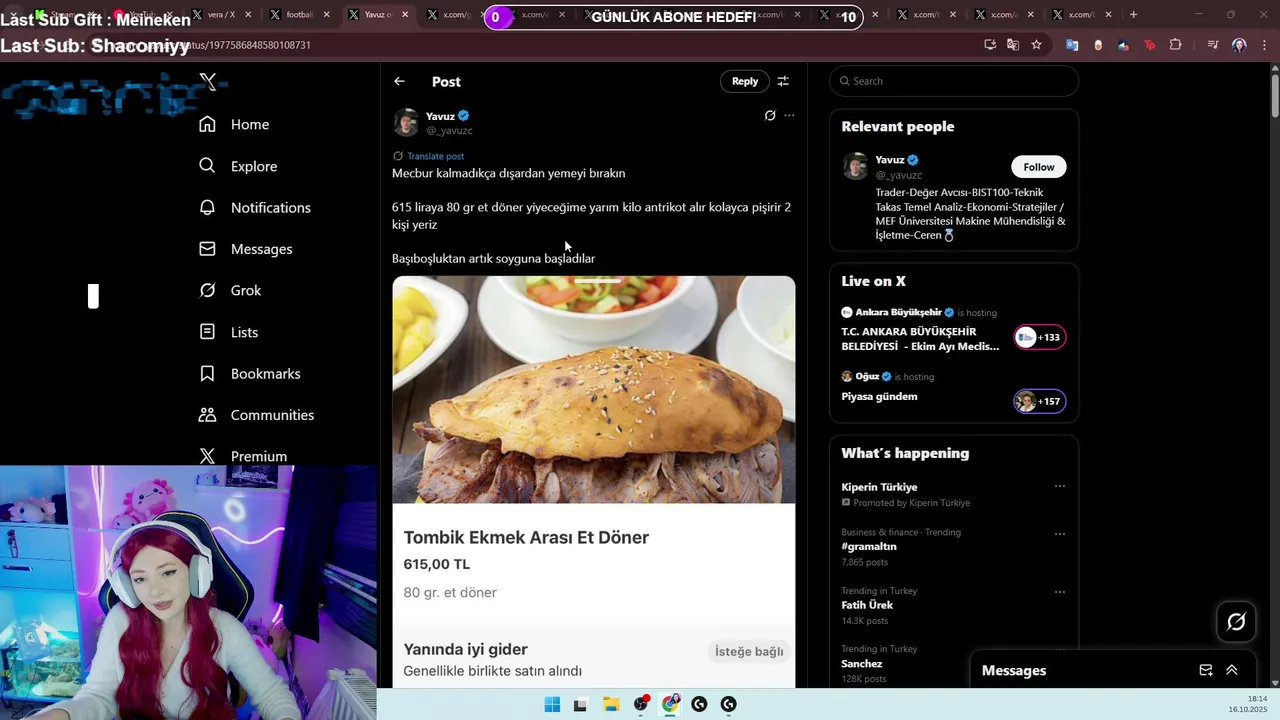Click in the Search field
The height and width of the screenshot is (720, 1280).
pyautogui.click(x=954, y=81)
